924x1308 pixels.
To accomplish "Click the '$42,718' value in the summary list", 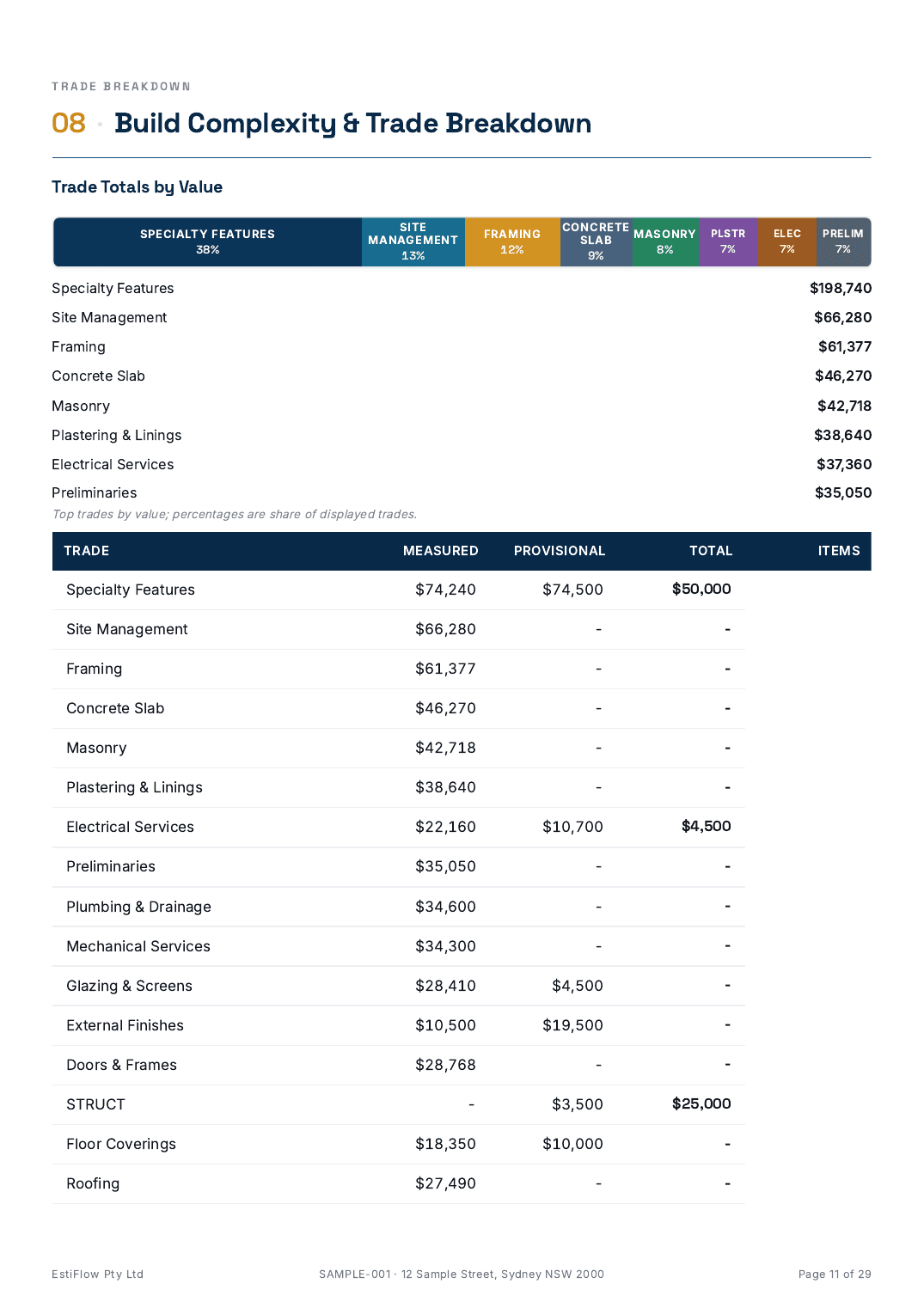I will pyautogui.click(x=844, y=406).
